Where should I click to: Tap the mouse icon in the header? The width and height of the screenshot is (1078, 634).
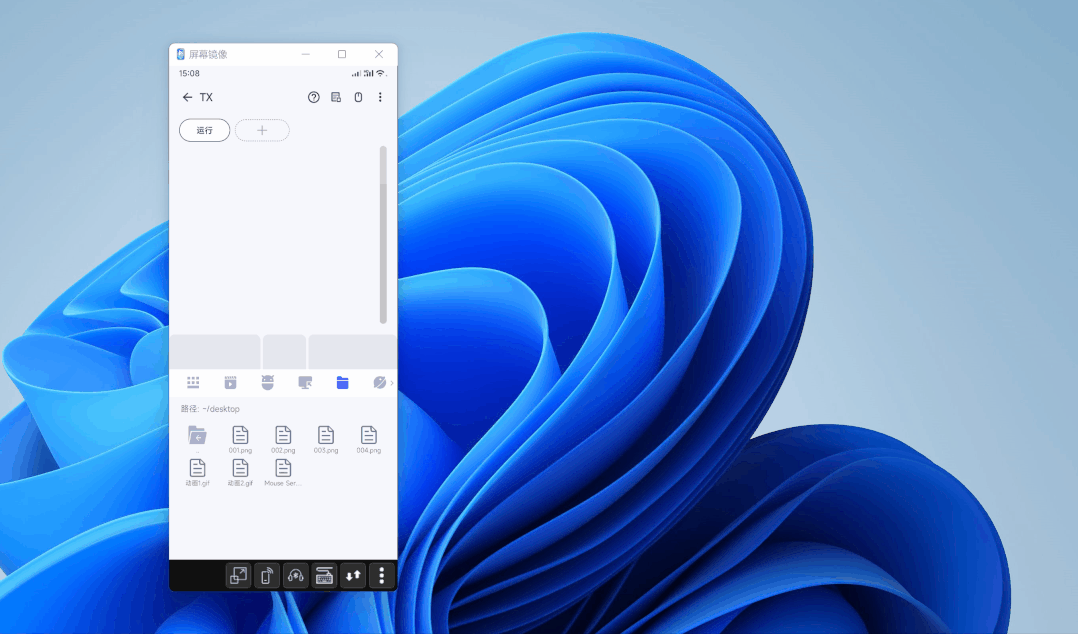[358, 98]
